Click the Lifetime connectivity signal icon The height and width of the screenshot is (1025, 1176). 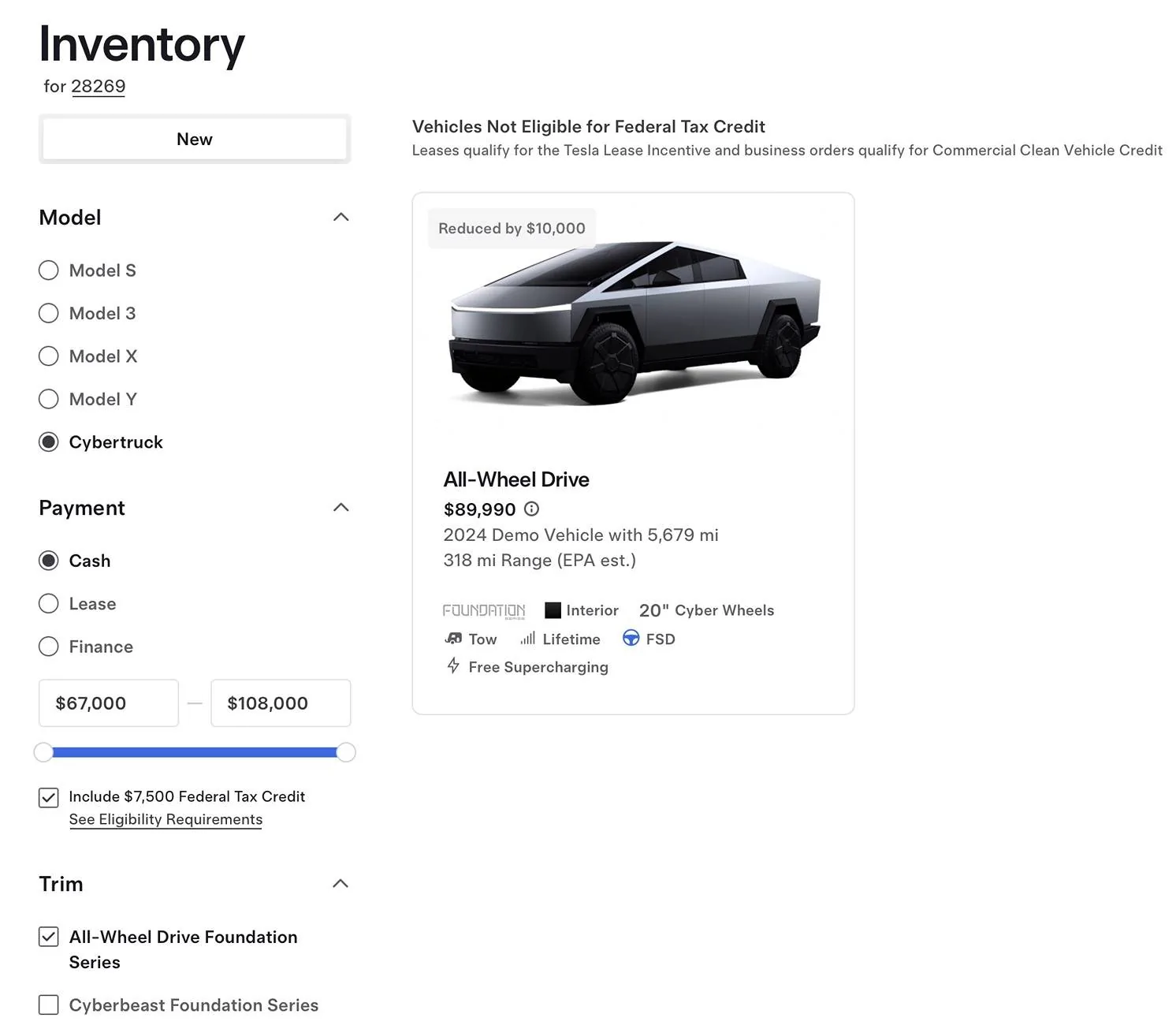pyautogui.click(x=527, y=639)
